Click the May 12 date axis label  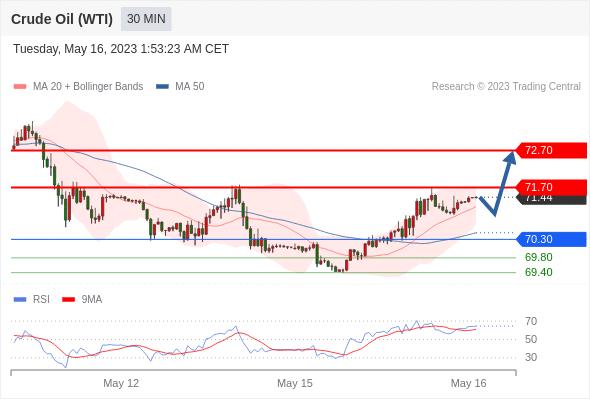[x=121, y=383]
